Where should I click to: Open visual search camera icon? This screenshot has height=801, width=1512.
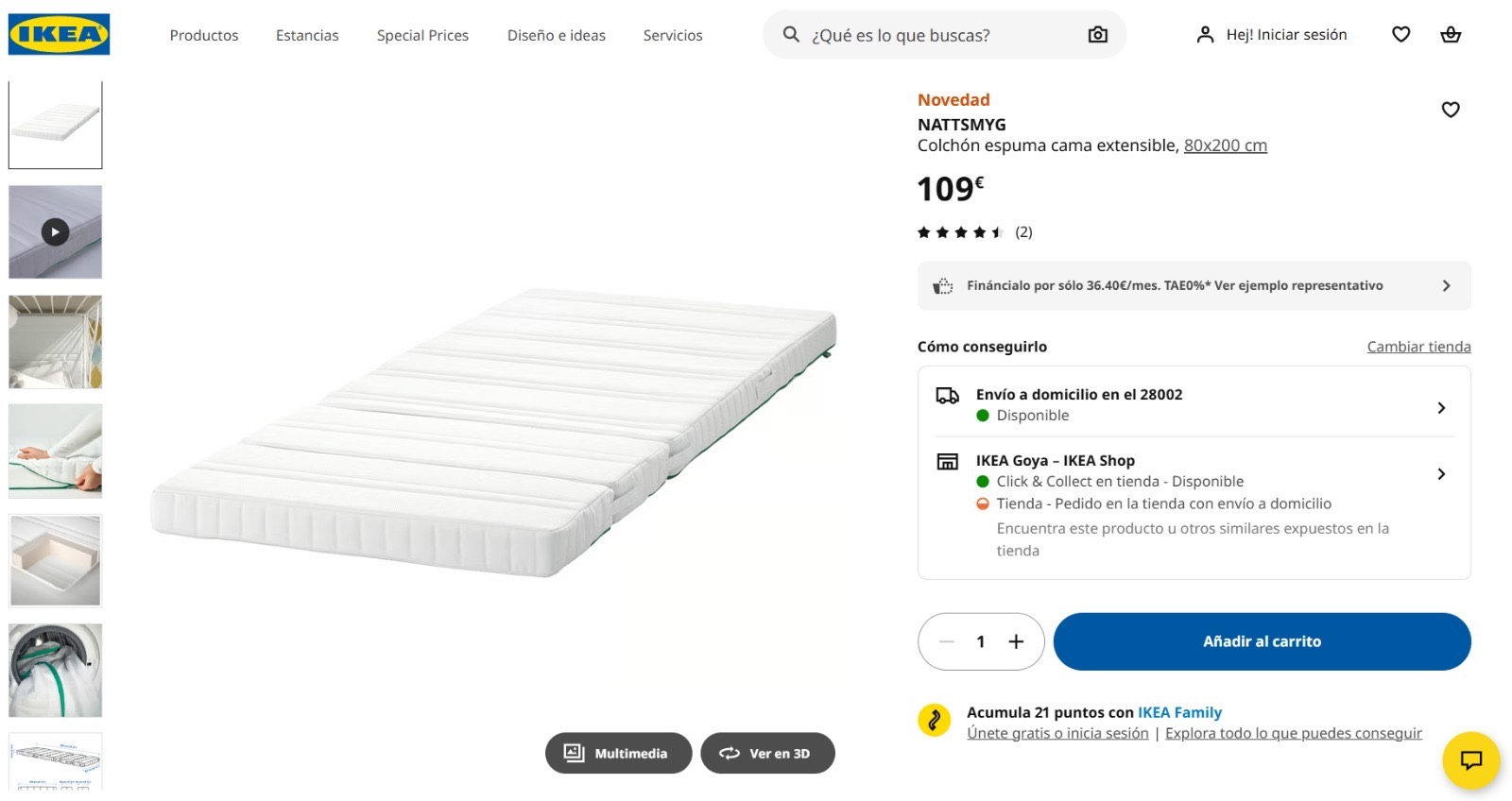click(1097, 35)
